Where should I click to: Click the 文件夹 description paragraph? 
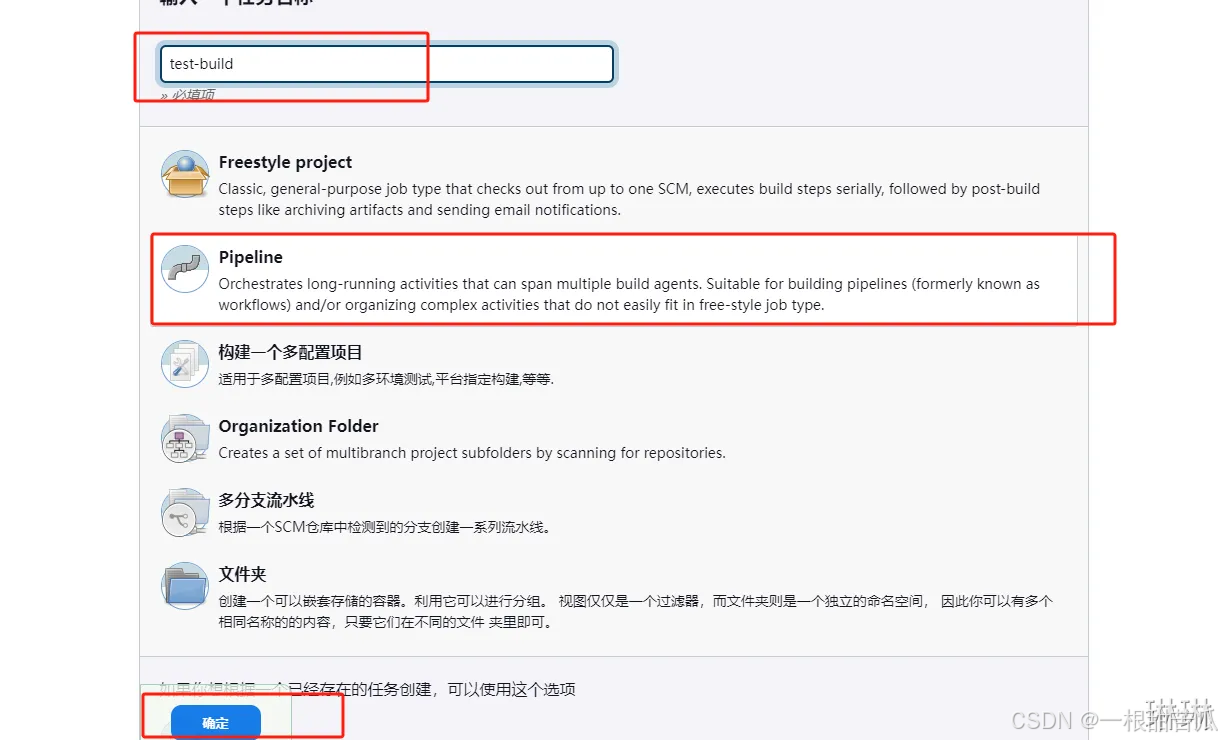click(636, 612)
